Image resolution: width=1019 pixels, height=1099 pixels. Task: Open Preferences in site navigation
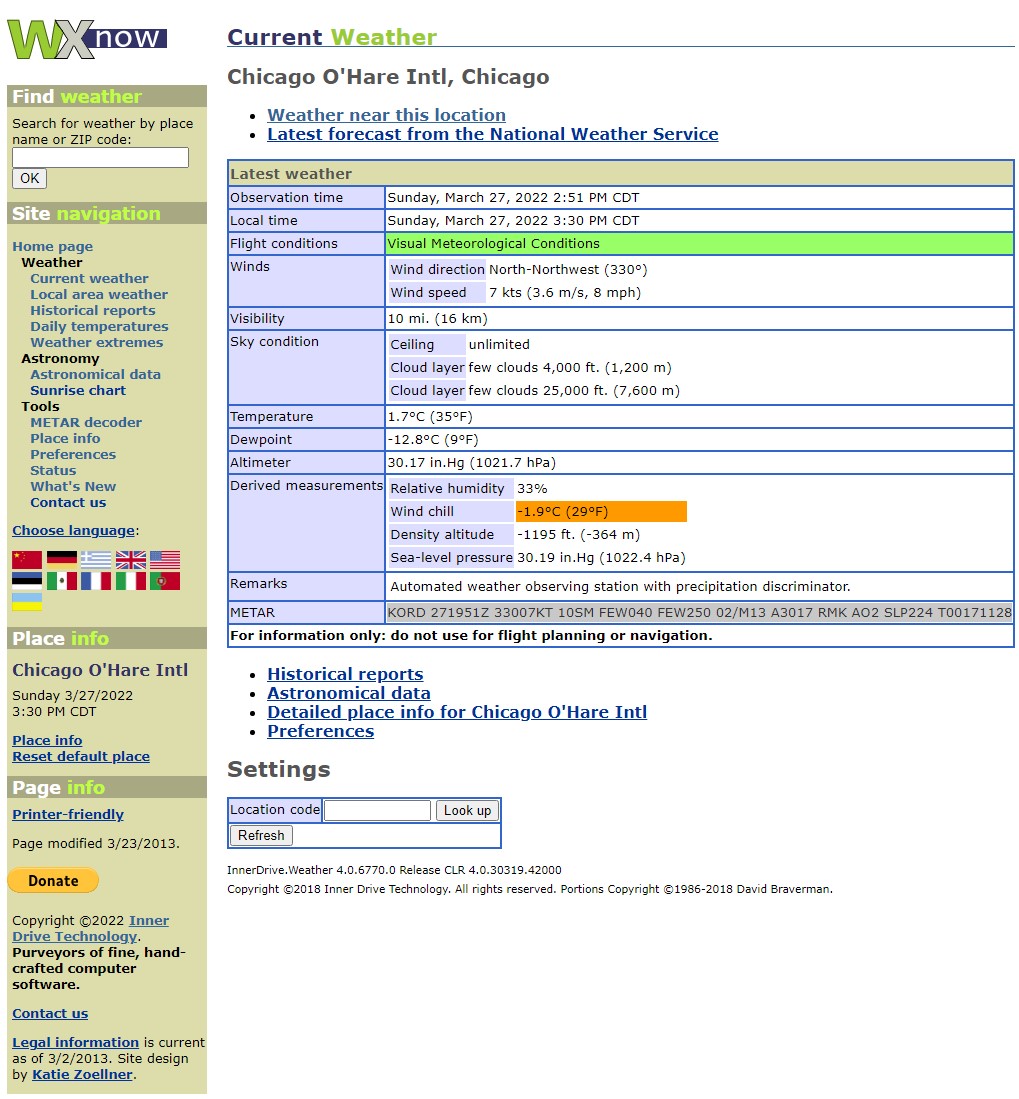tap(73, 456)
